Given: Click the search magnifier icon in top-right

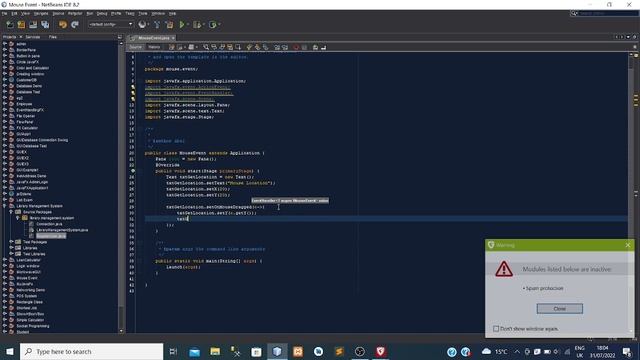Looking at the screenshot, I should 574,13.
